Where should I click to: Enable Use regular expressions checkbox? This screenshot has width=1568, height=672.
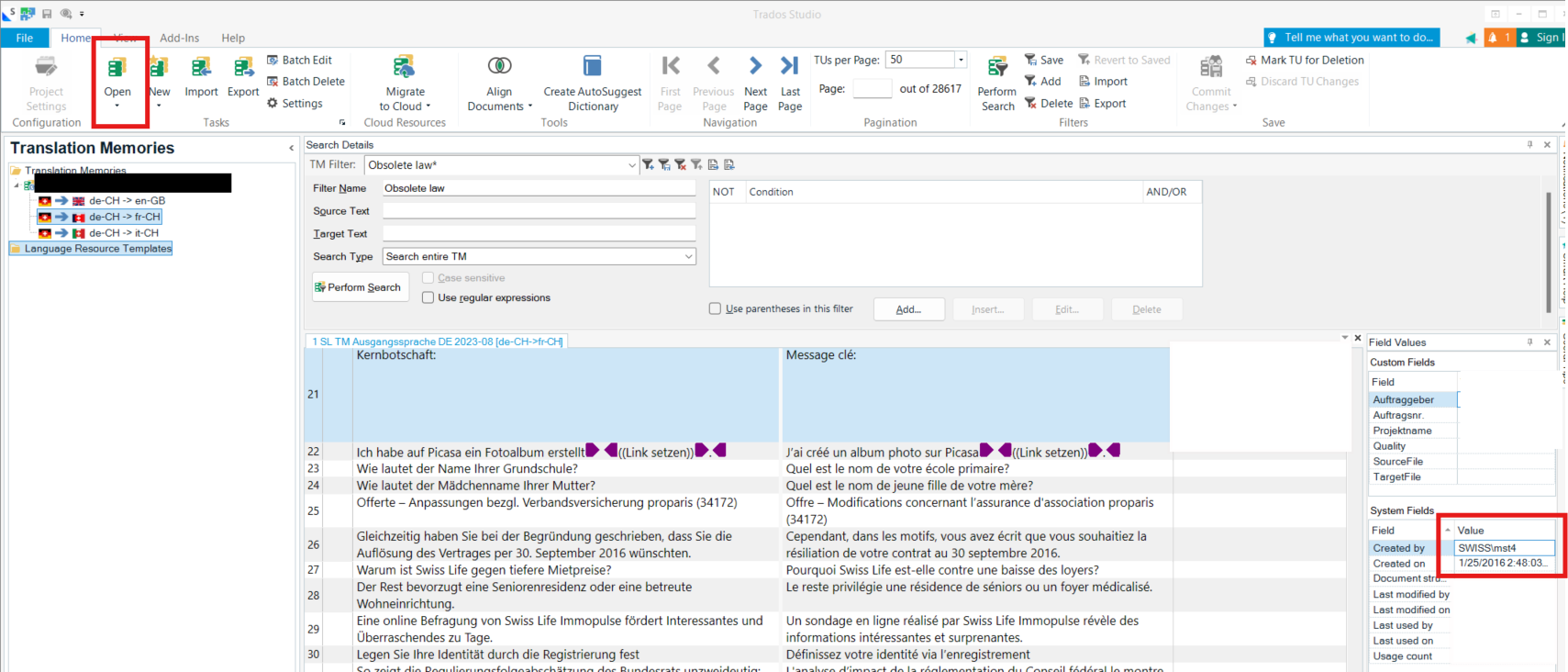pyautogui.click(x=428, y=297)
